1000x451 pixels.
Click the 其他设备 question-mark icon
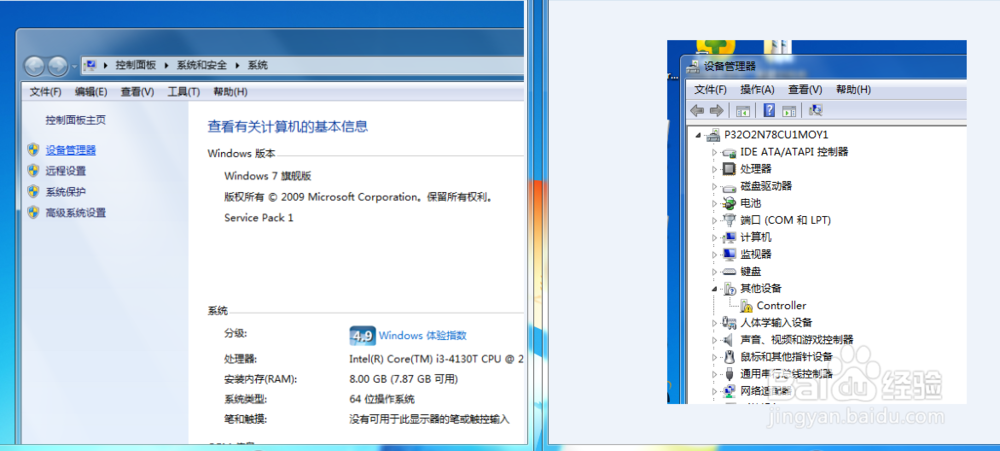(730, 289)
